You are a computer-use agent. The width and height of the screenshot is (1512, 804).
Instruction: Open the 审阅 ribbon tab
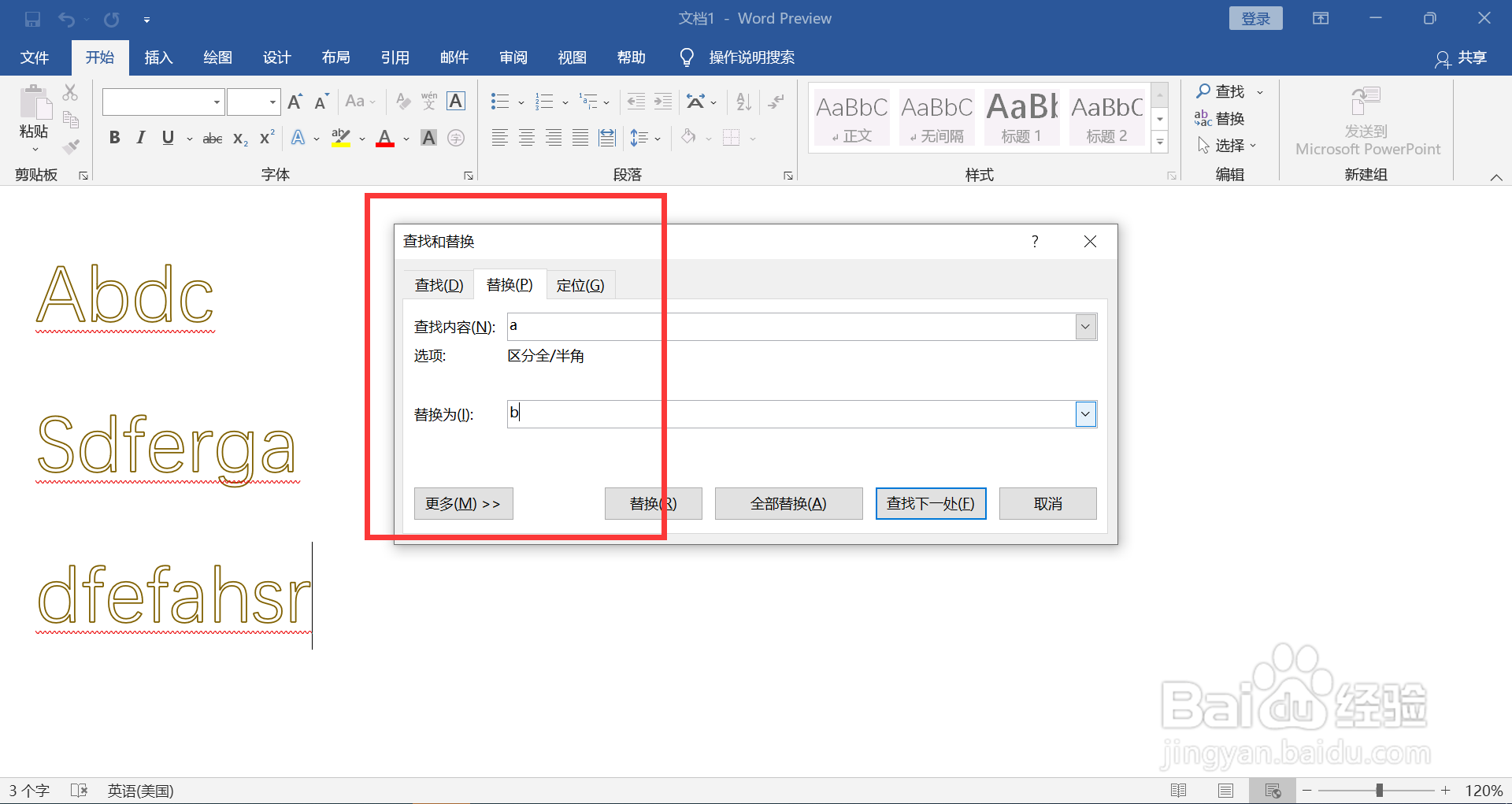[513, 57]
